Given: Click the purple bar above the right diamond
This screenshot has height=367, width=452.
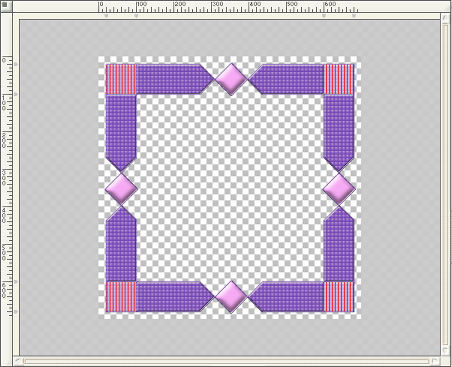Looking at the screenshot, I should 339,133.
